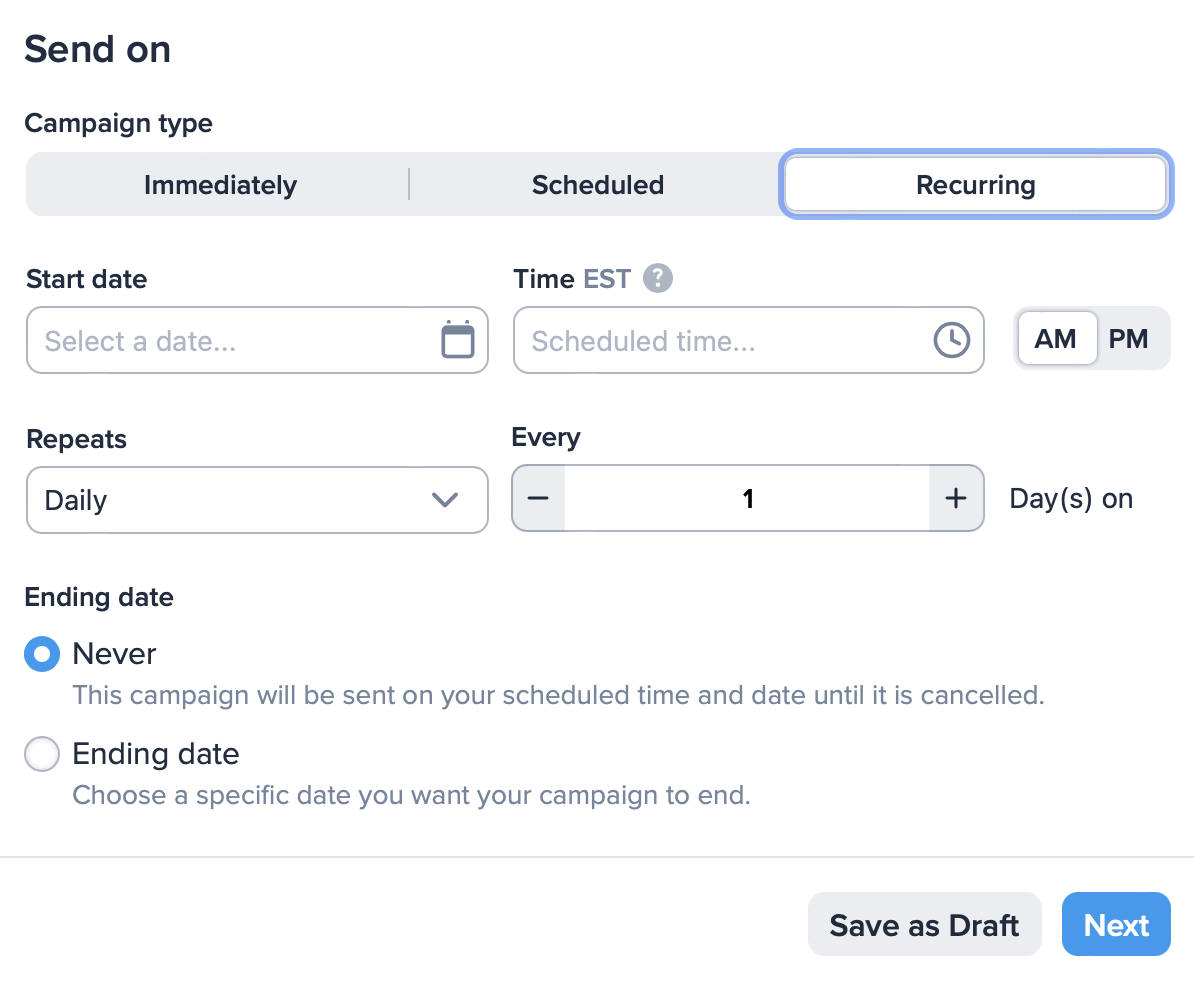Click the clock icon in the time field
Viewport: 1194px width, 984px height.
tap(951, 340)
